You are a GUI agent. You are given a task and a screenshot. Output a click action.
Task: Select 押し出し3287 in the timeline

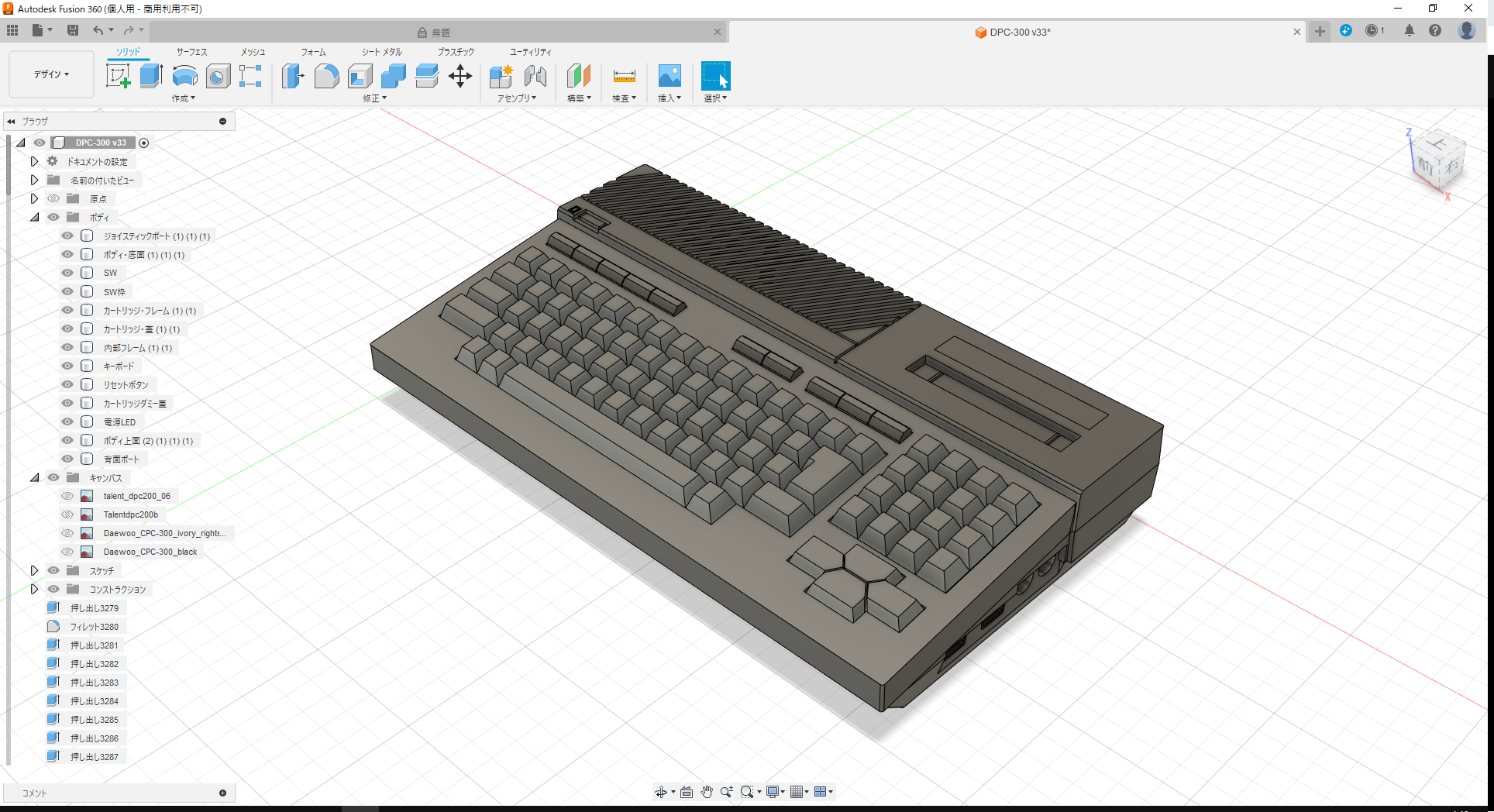pyautogui.click(x=93, y=756)
